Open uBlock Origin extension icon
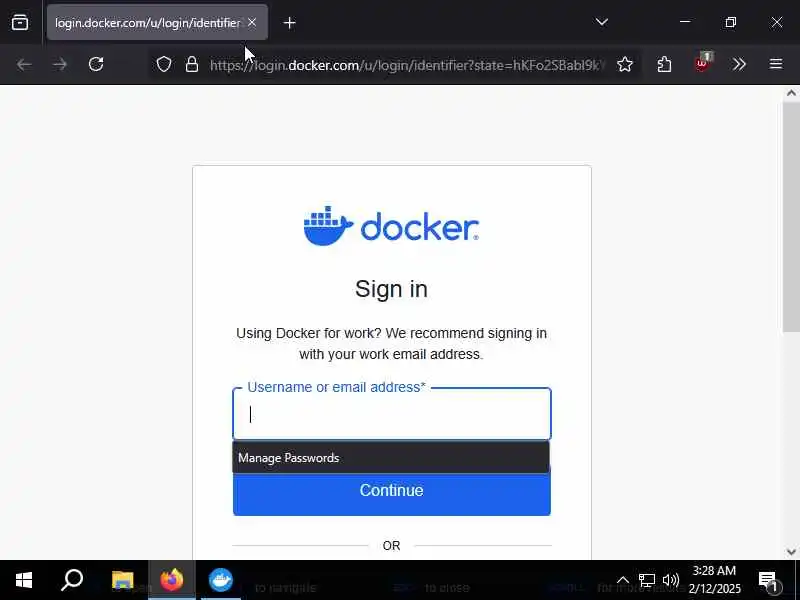 703,64
